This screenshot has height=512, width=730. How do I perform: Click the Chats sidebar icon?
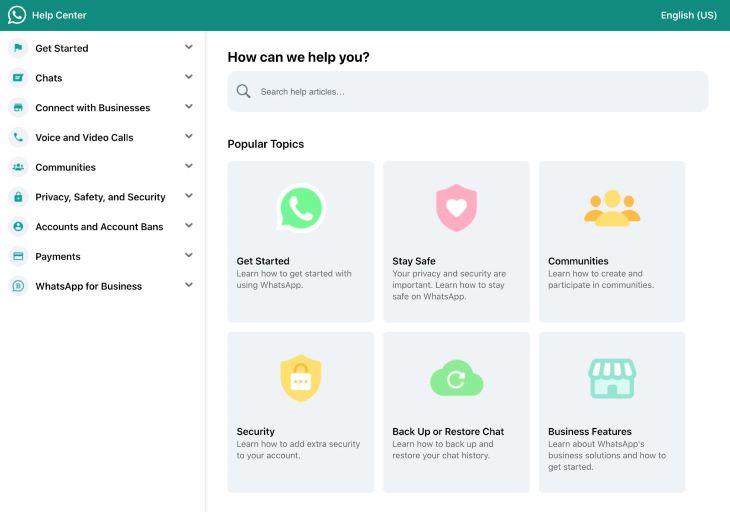18,78
